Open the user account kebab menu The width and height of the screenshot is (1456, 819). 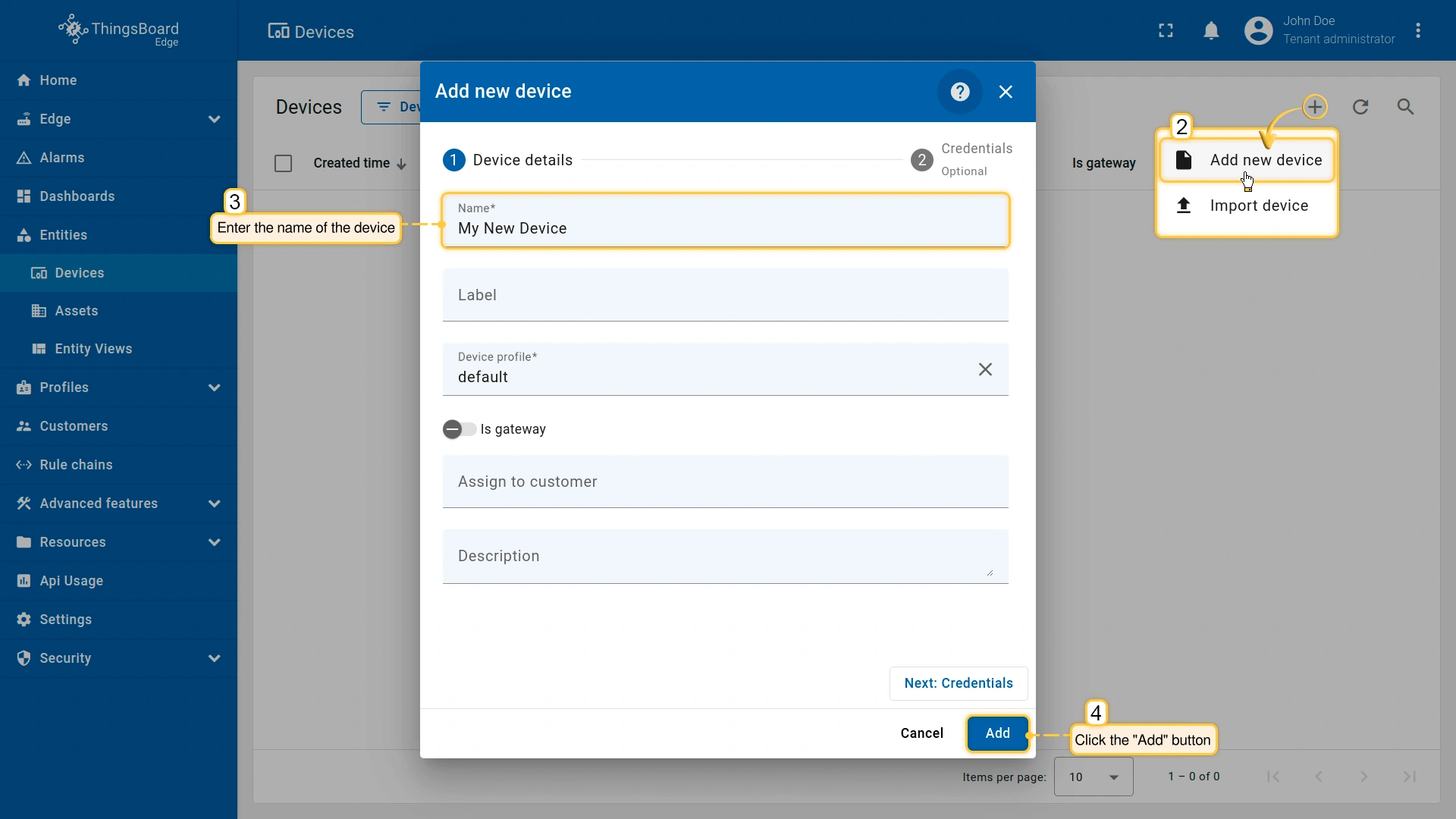click(x=1418, y=31)
